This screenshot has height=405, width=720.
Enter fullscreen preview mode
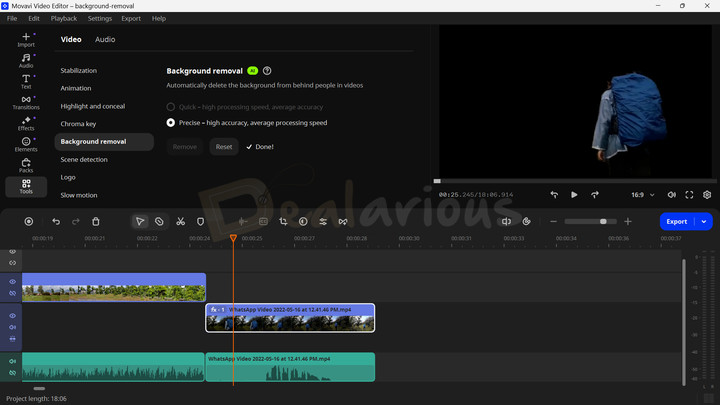tap(689, 195)
